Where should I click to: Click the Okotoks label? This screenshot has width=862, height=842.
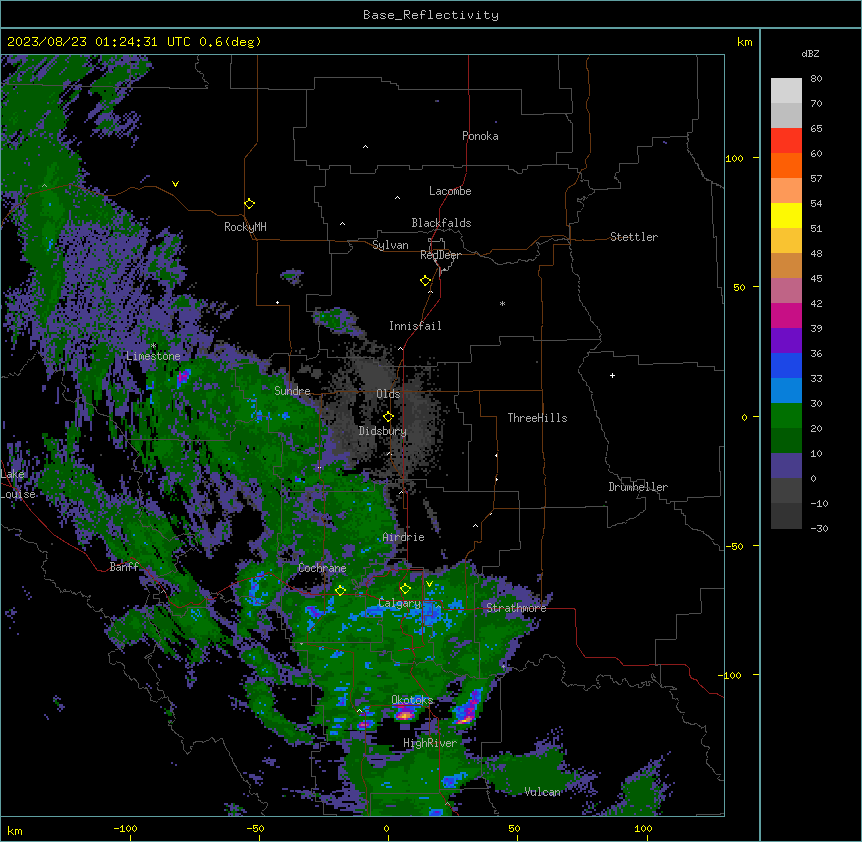(x=412, y=700)
